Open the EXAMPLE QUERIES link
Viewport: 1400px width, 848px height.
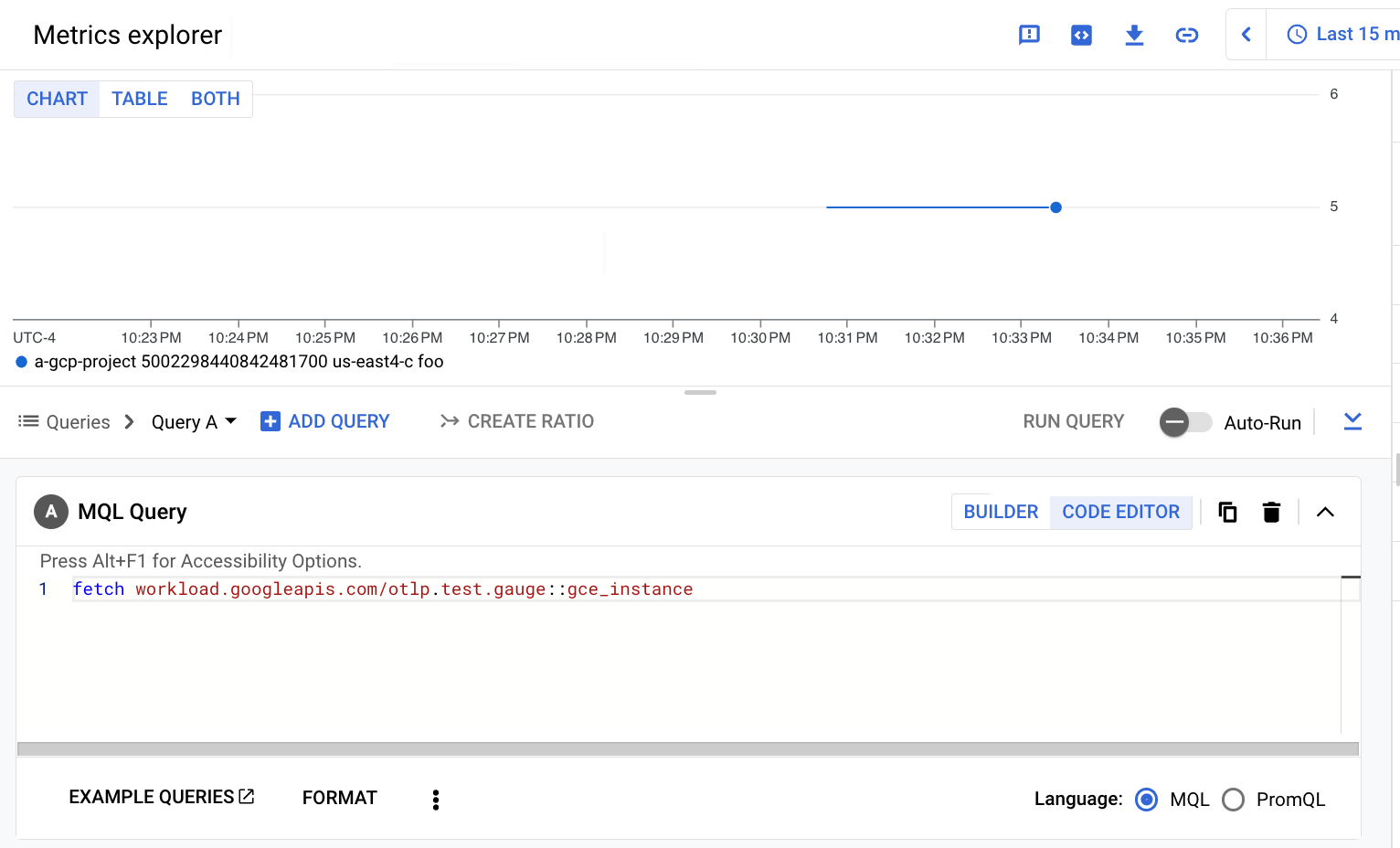(x=162, y=797)
